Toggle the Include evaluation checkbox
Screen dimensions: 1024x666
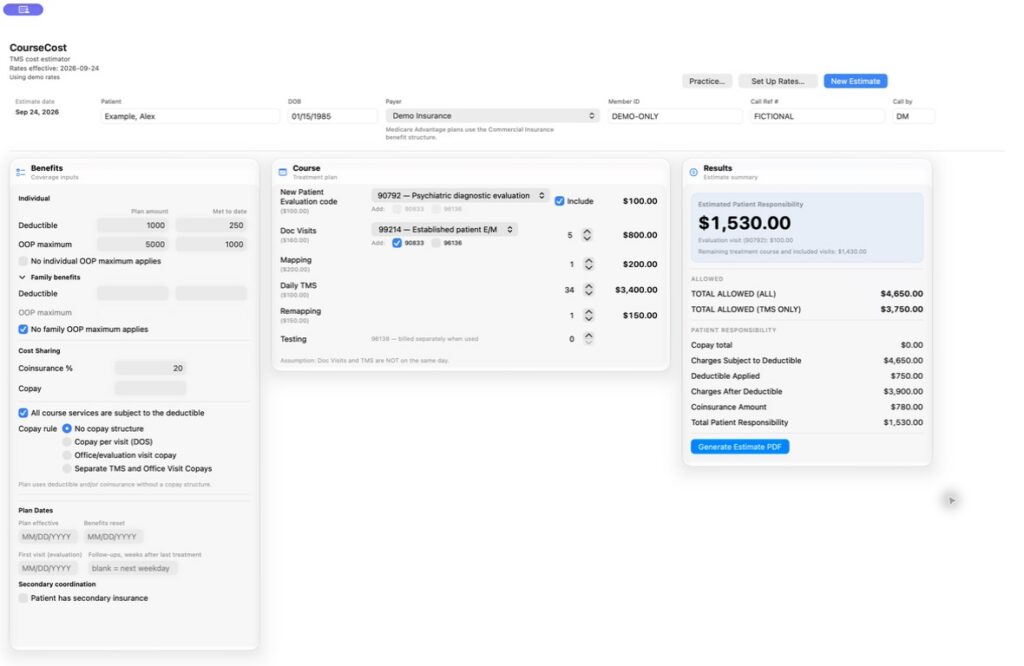coord(559,201)
